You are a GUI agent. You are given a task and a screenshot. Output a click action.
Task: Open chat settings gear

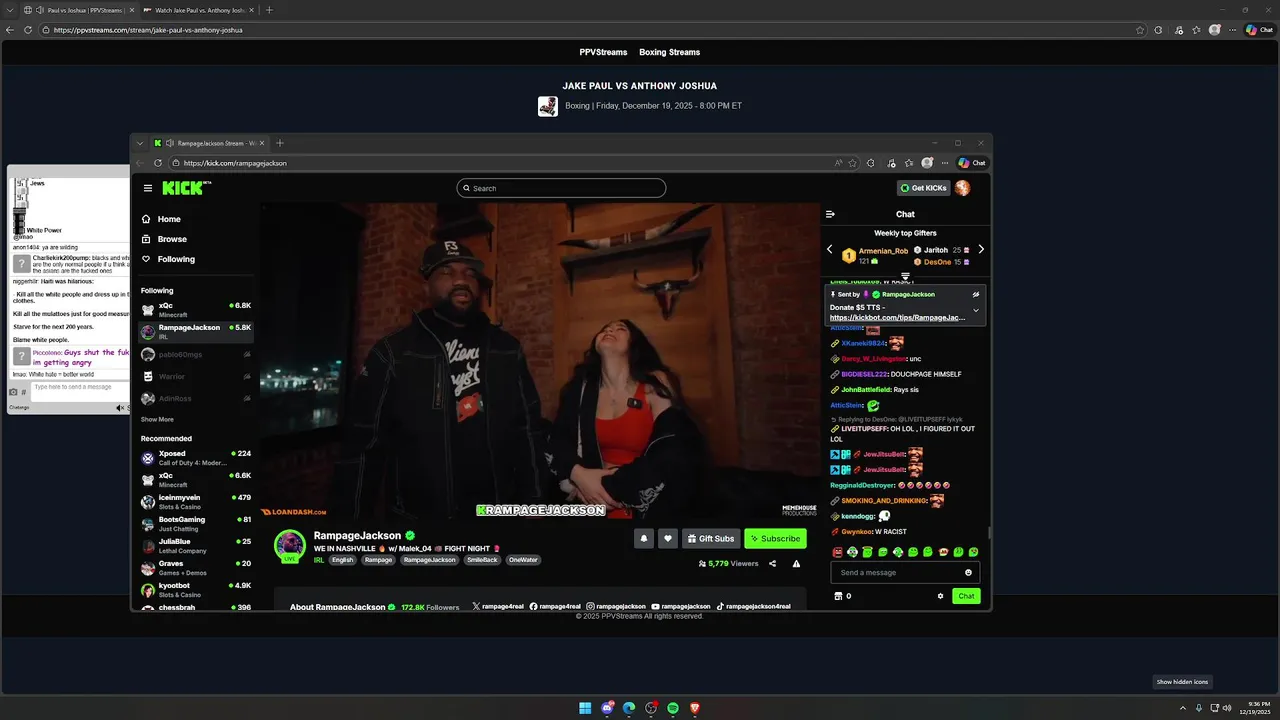940,596
